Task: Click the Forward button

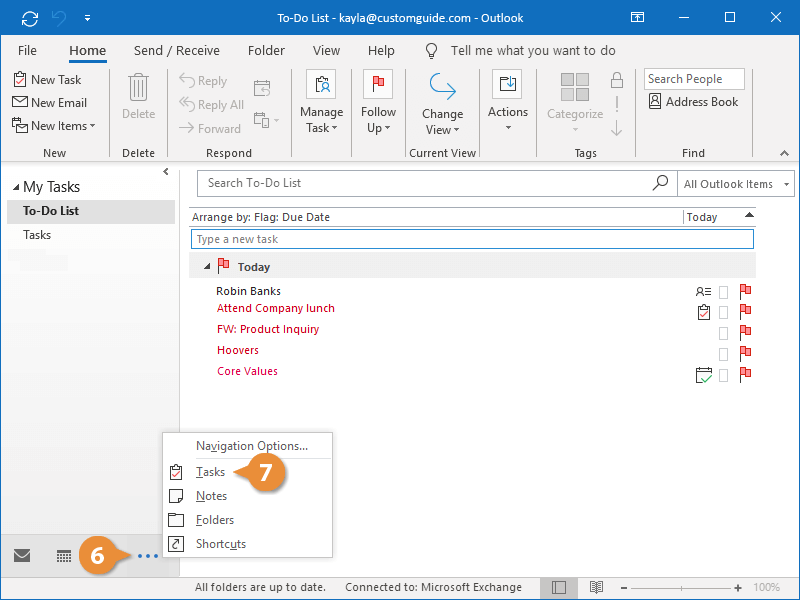Action: pyautogui.click(x=210, y=128)
